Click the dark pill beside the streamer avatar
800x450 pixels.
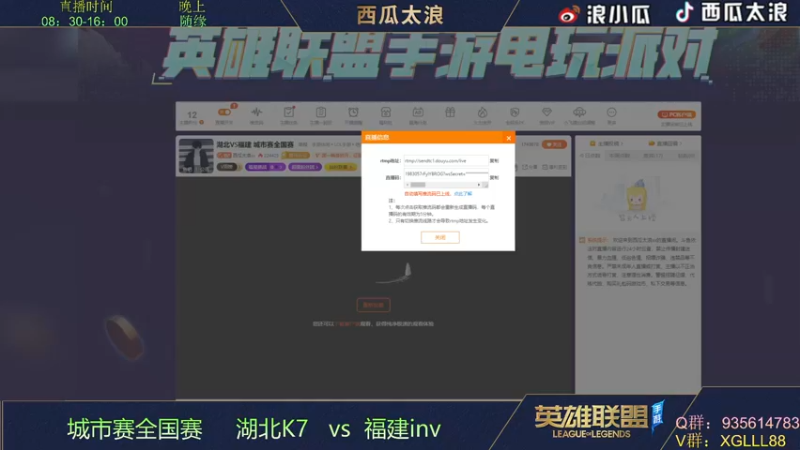click(x=227, y=167)
